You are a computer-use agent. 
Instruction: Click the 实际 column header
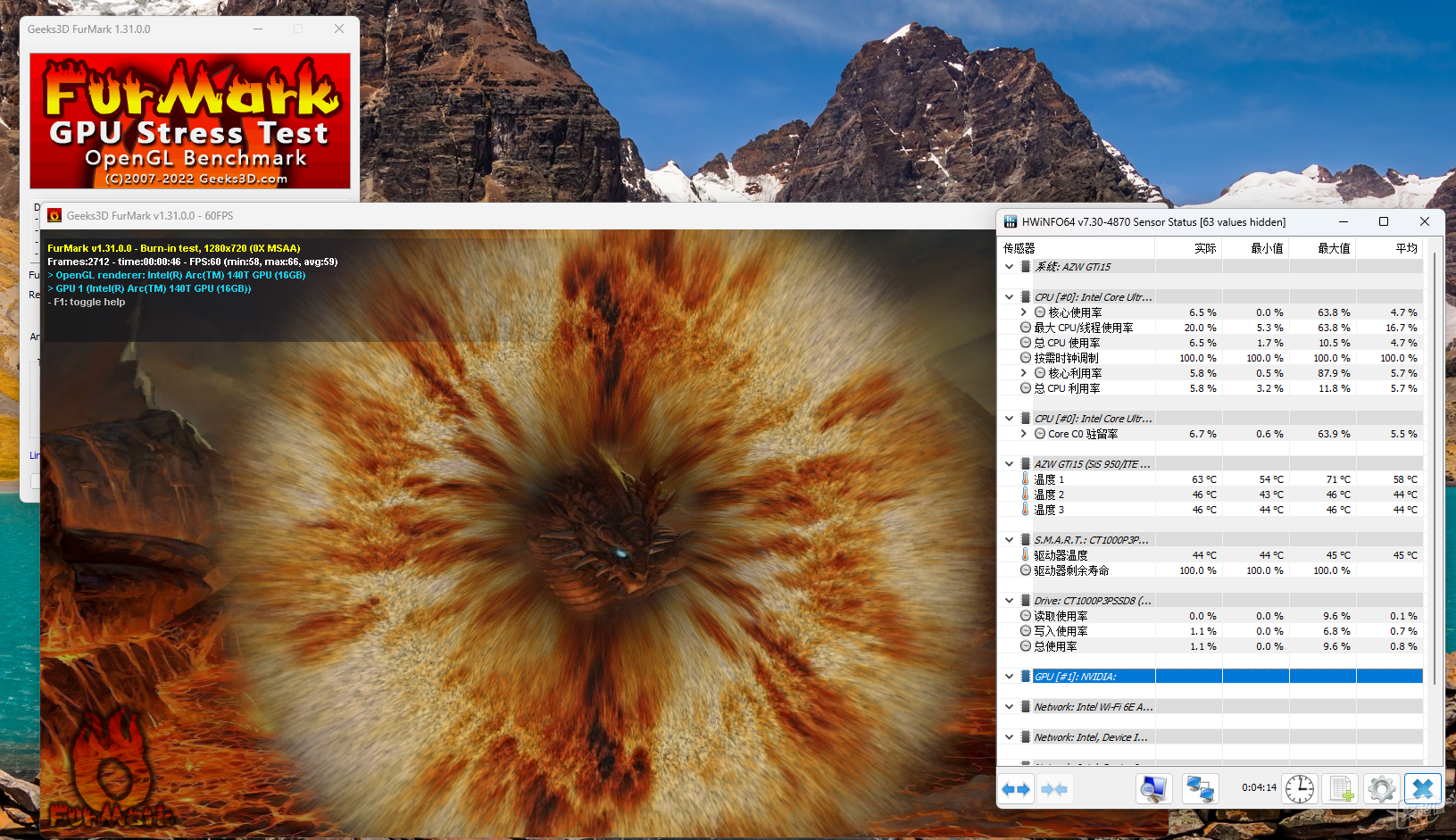point(1189,248)
